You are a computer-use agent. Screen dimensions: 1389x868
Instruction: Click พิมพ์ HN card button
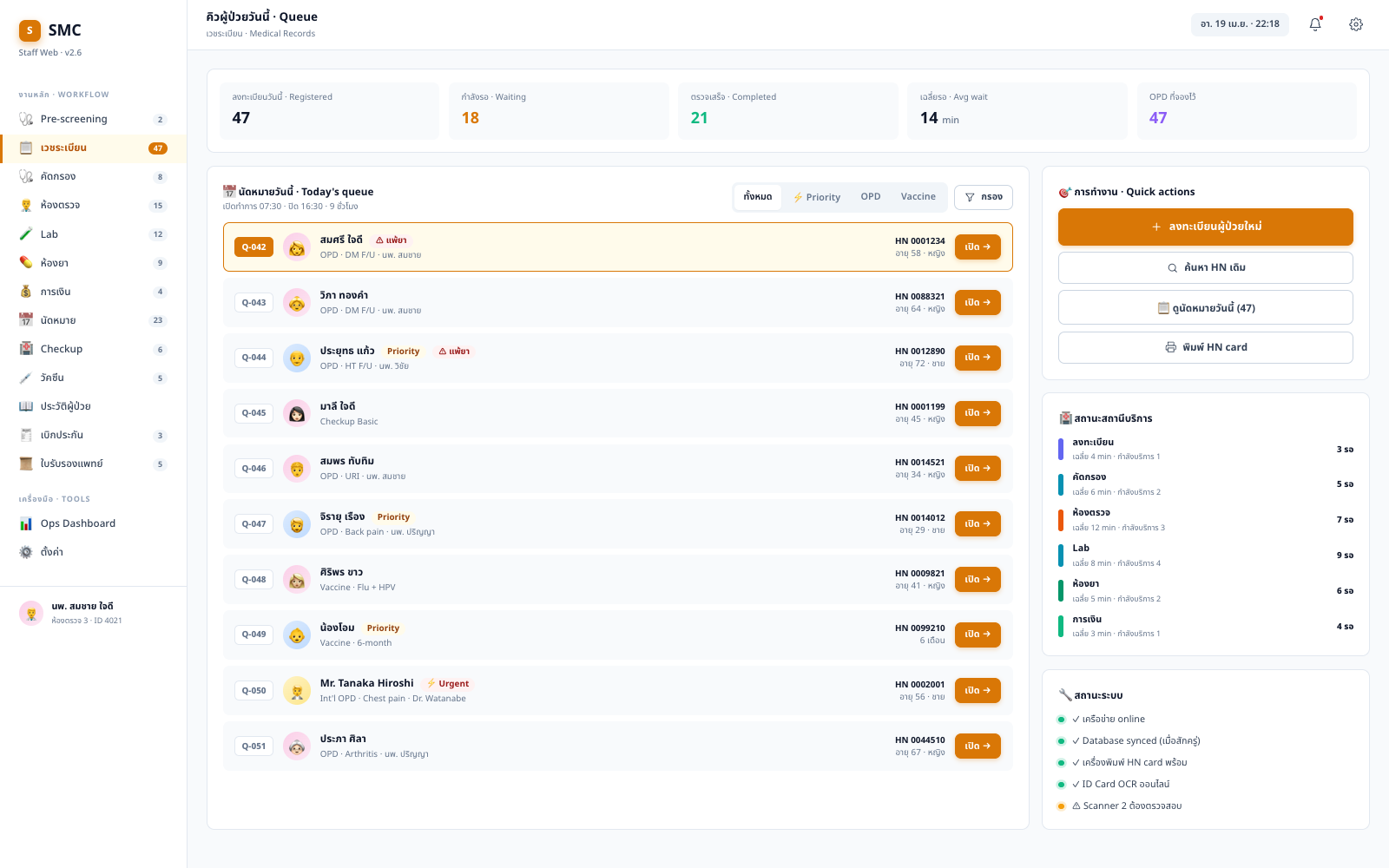[1206, 347]
